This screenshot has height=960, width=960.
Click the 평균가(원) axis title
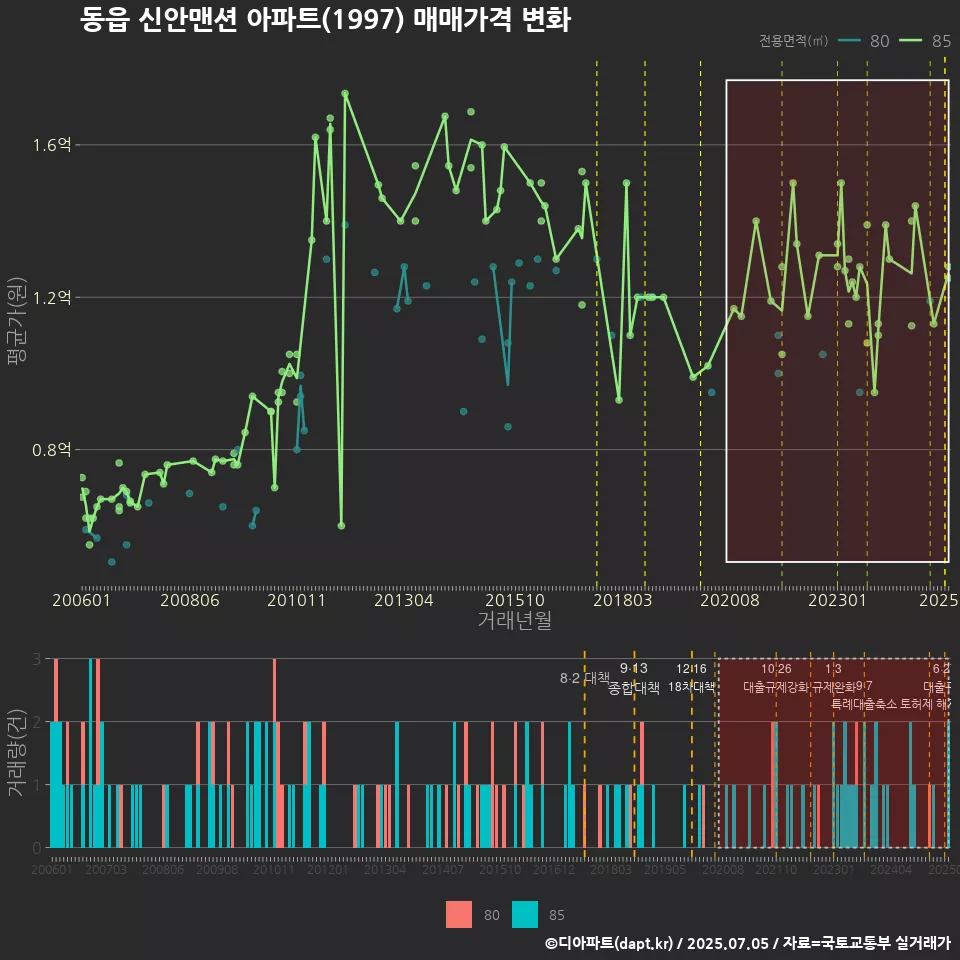pyautogui.click(x=17, y=321)
